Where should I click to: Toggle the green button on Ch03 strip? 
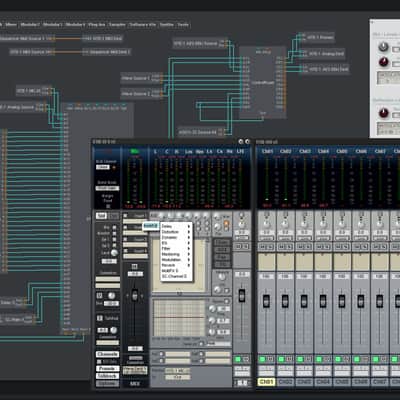click(x=300, y=359)
